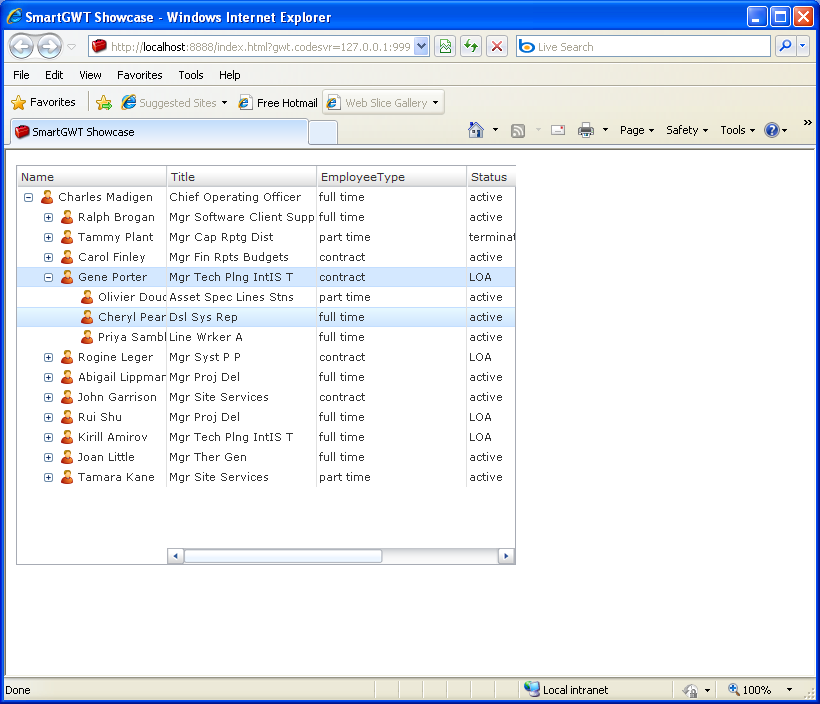
Task: Click the scroll-right arrow in the grid
Action: pos(506,556)
